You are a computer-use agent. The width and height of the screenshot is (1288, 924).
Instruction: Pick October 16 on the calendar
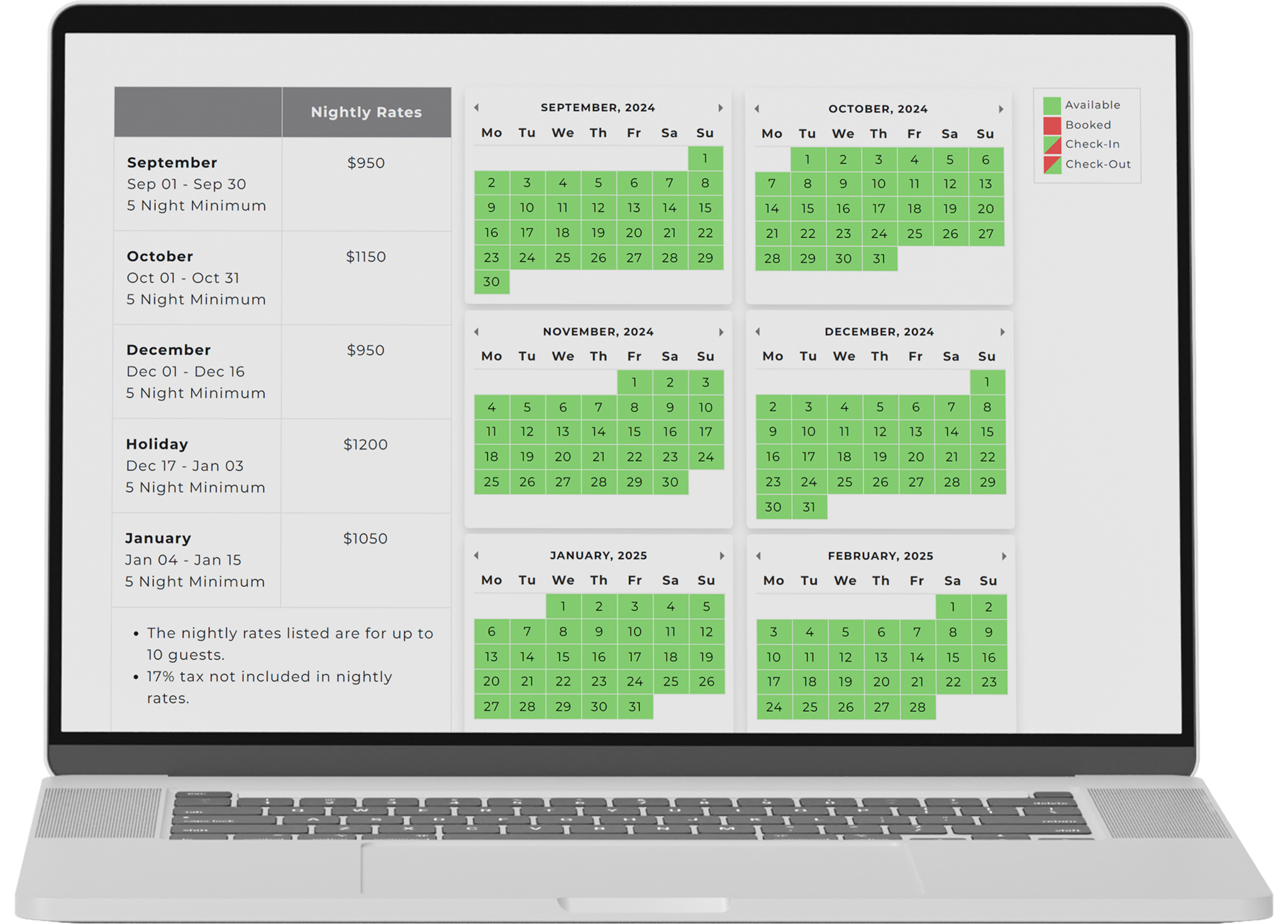843,209
